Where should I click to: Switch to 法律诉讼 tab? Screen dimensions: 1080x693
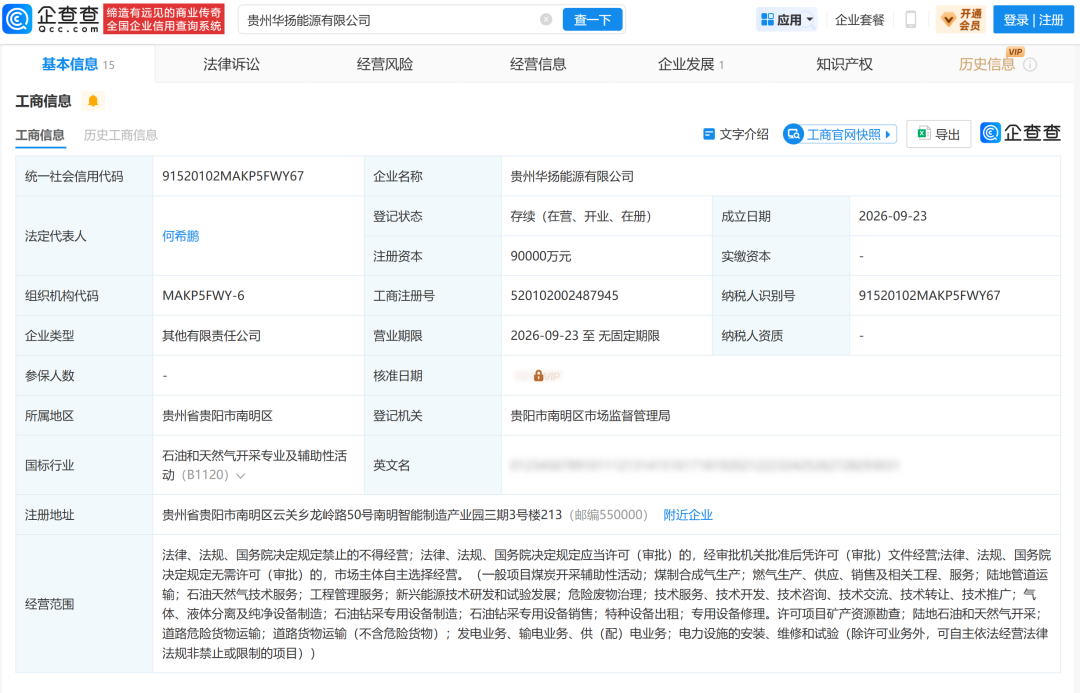(x=231, y=64)
